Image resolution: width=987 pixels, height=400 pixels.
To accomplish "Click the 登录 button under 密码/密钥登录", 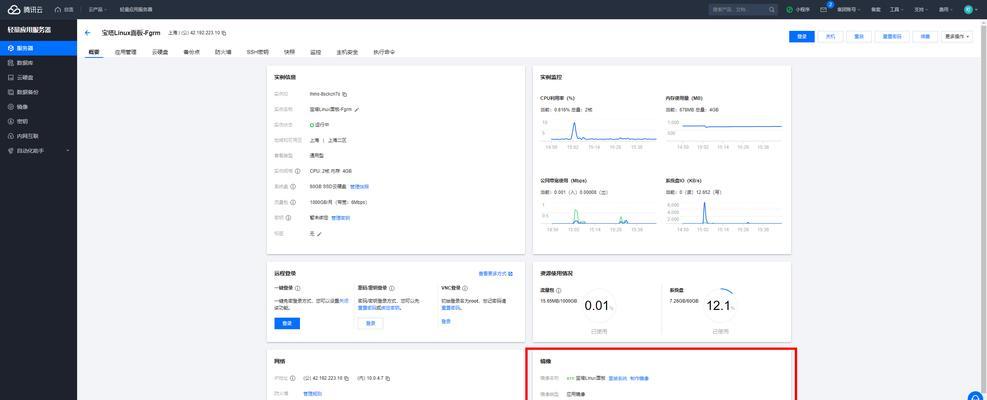I will click(x=370, y=323).
